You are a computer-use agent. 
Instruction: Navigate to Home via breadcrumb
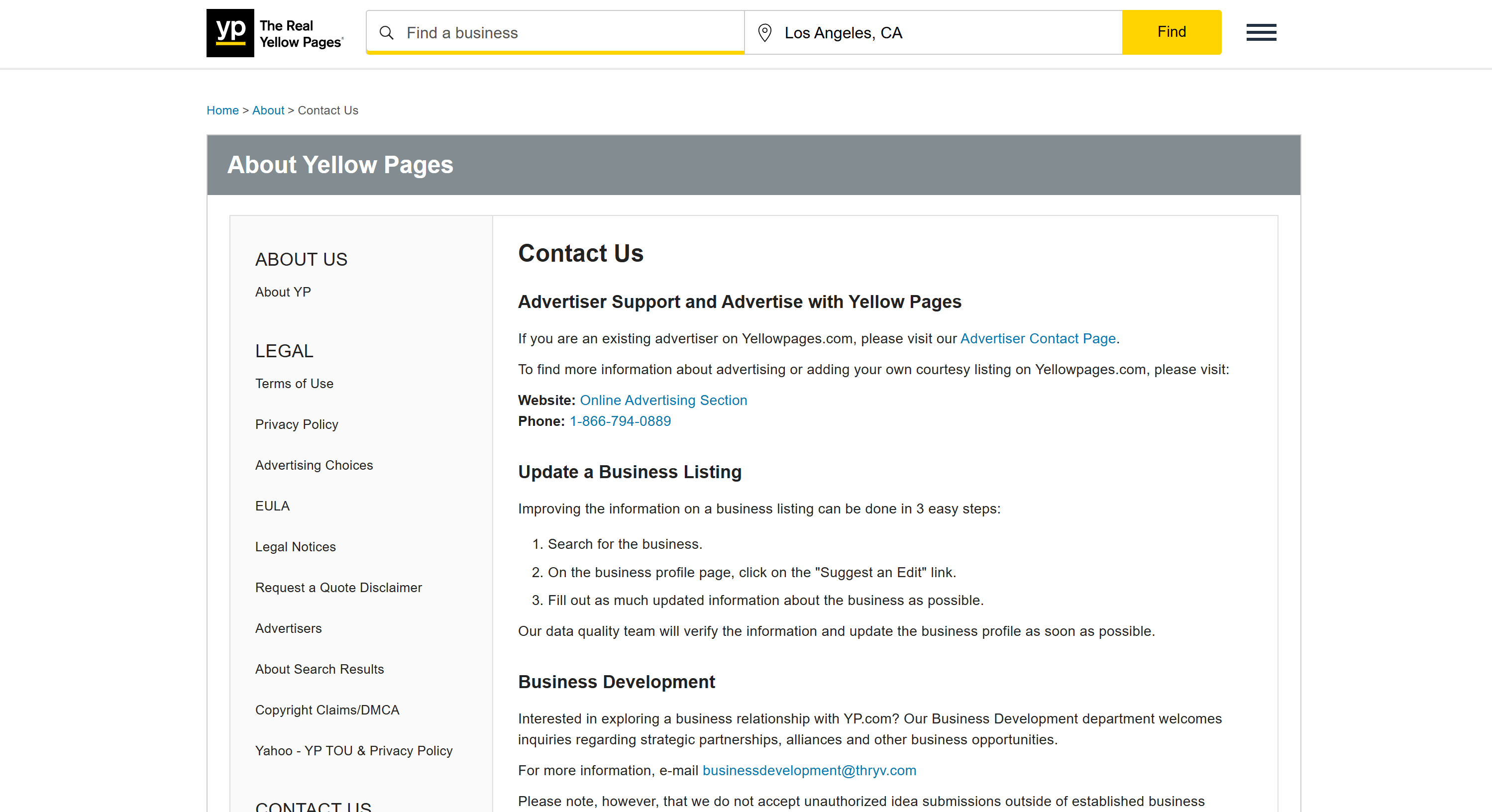(222, 110)
